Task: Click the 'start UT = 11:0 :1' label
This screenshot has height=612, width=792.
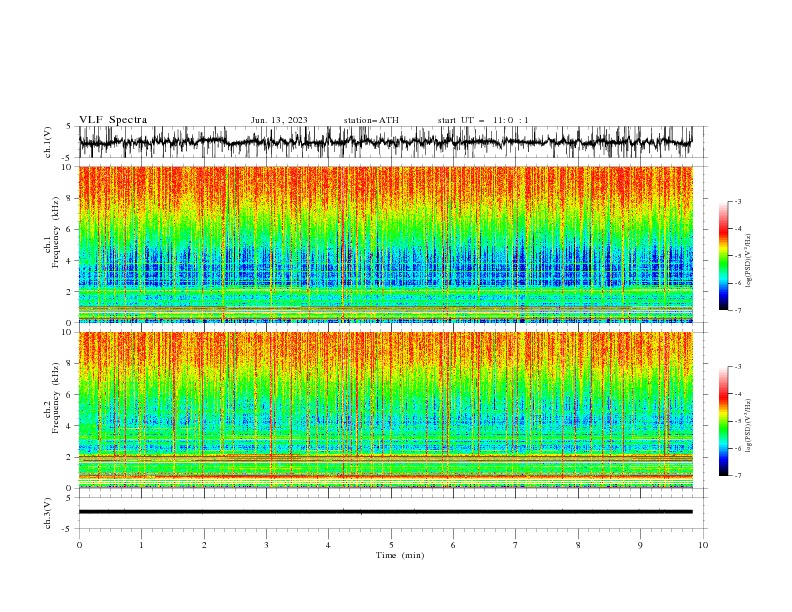Action: tap(483, 120)
